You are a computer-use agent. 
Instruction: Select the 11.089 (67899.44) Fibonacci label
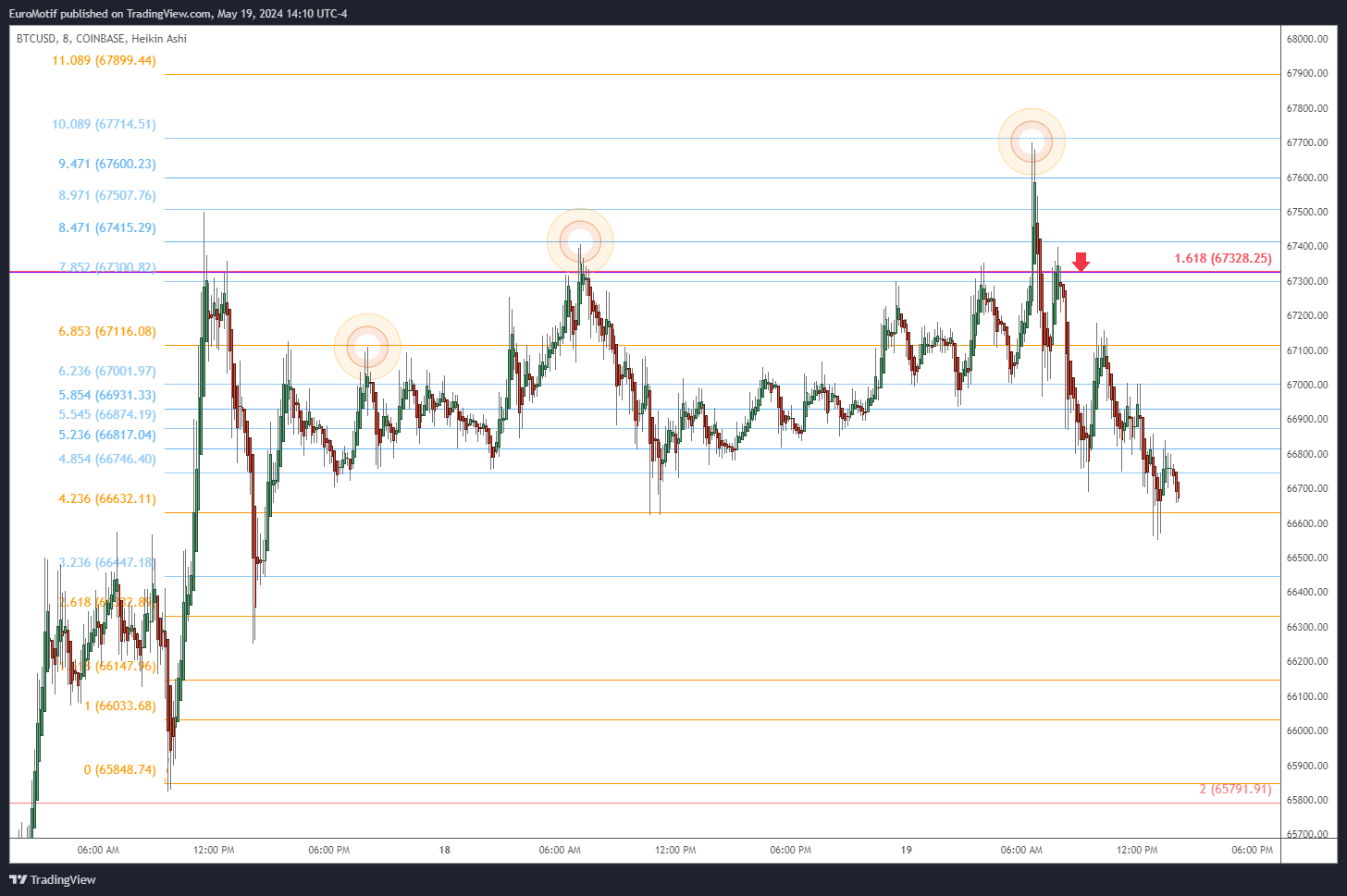[104, 60]
